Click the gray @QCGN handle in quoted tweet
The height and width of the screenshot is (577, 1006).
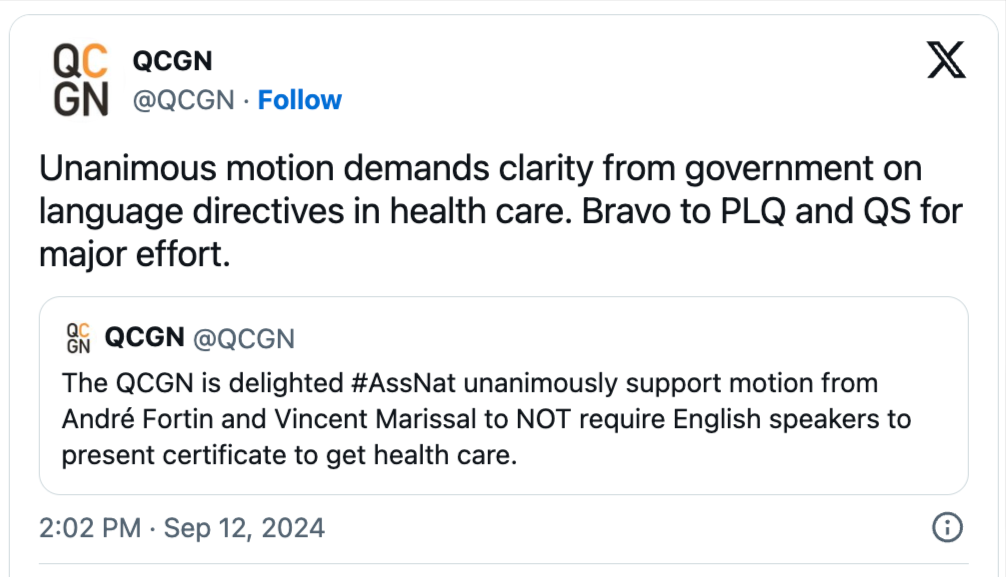(243, 339)
